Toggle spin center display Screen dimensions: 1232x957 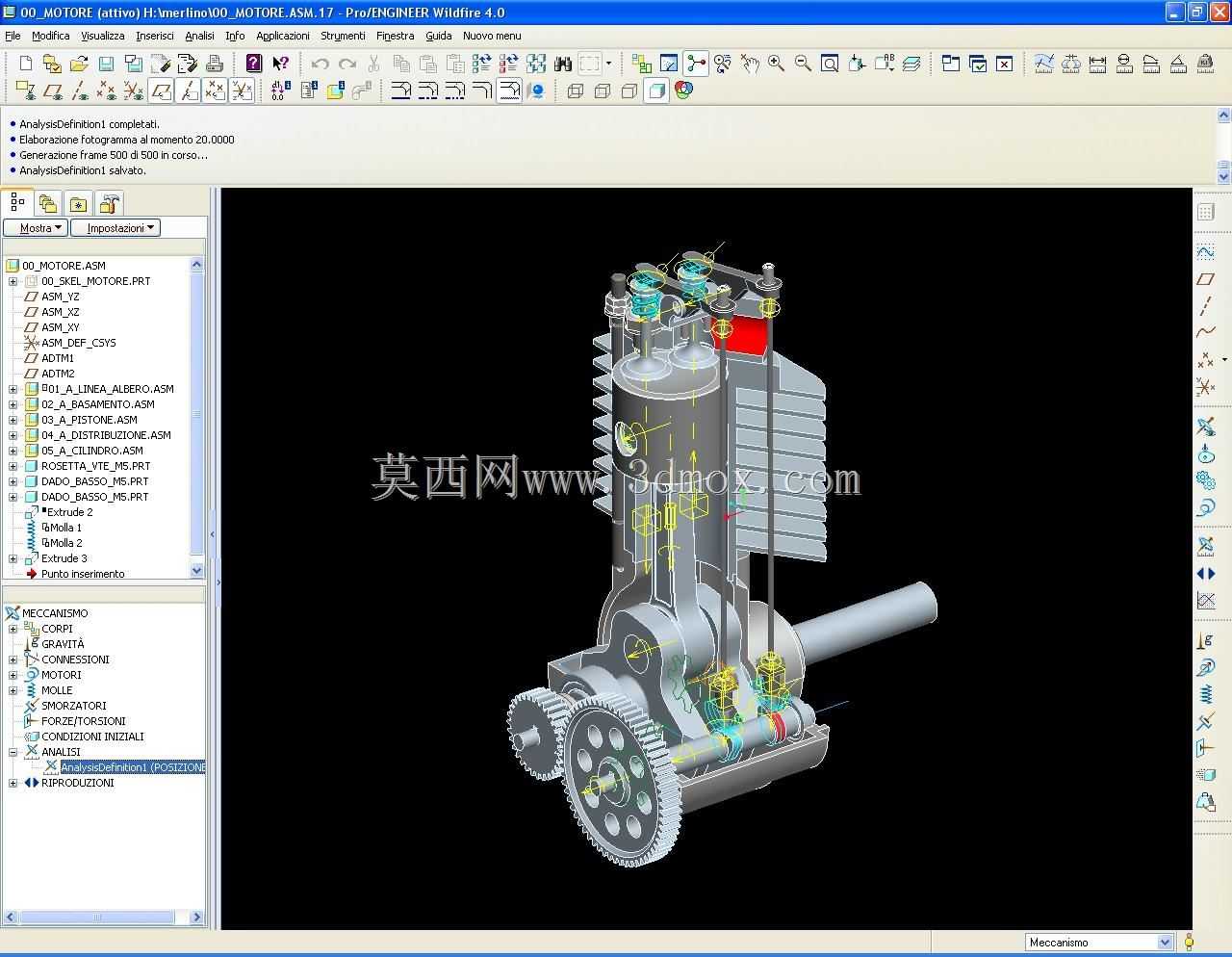click(696, 64)
